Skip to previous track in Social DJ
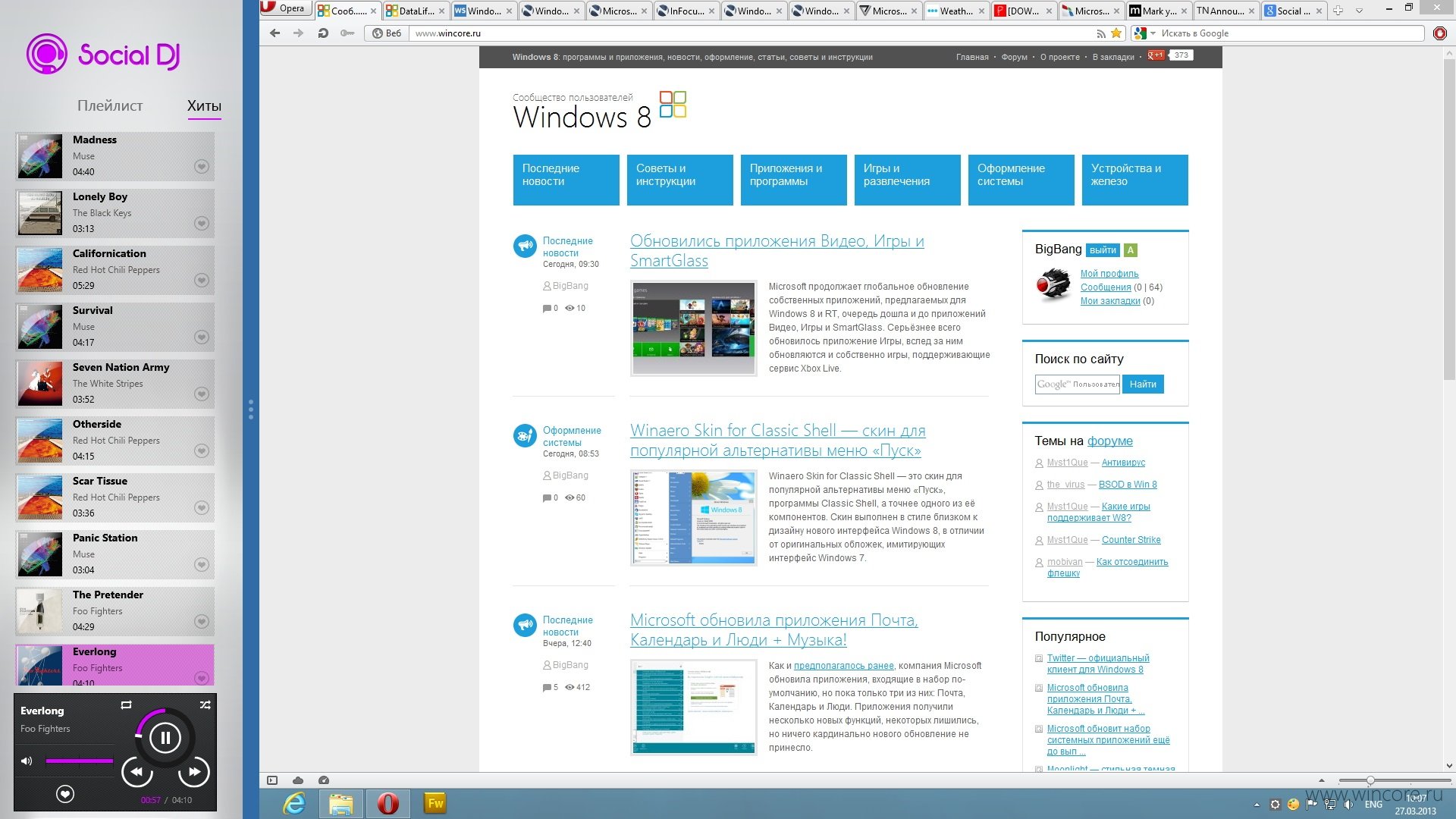The width and height of the screenshot is (1456, 819). [137, 772]
